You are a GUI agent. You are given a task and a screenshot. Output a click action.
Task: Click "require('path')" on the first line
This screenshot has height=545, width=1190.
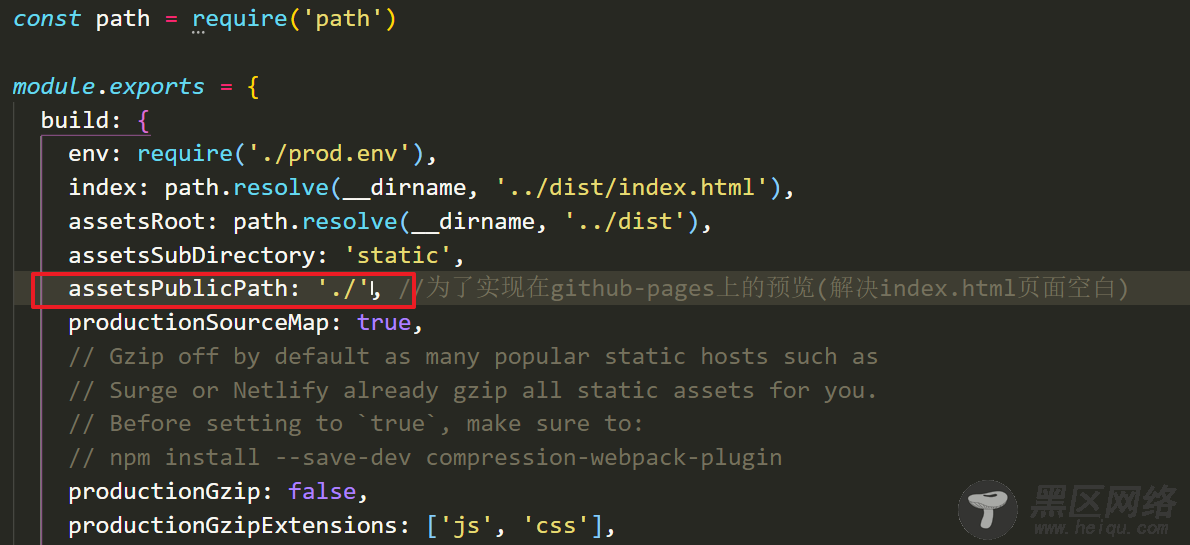click(x=294, y=19)
